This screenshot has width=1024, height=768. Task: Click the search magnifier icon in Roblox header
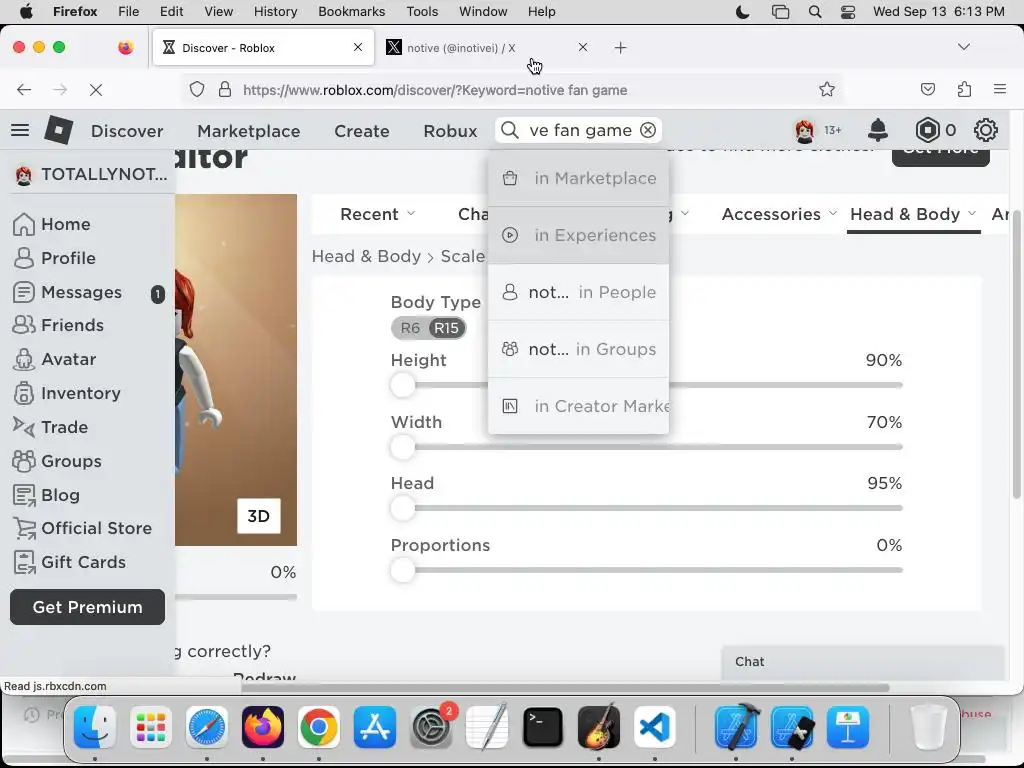coord(510,130)
